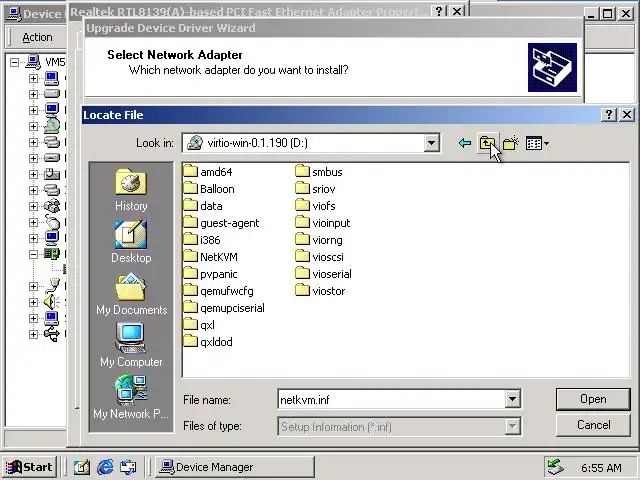Click Show Desktop quick launch icon

[x=82, y=467]
